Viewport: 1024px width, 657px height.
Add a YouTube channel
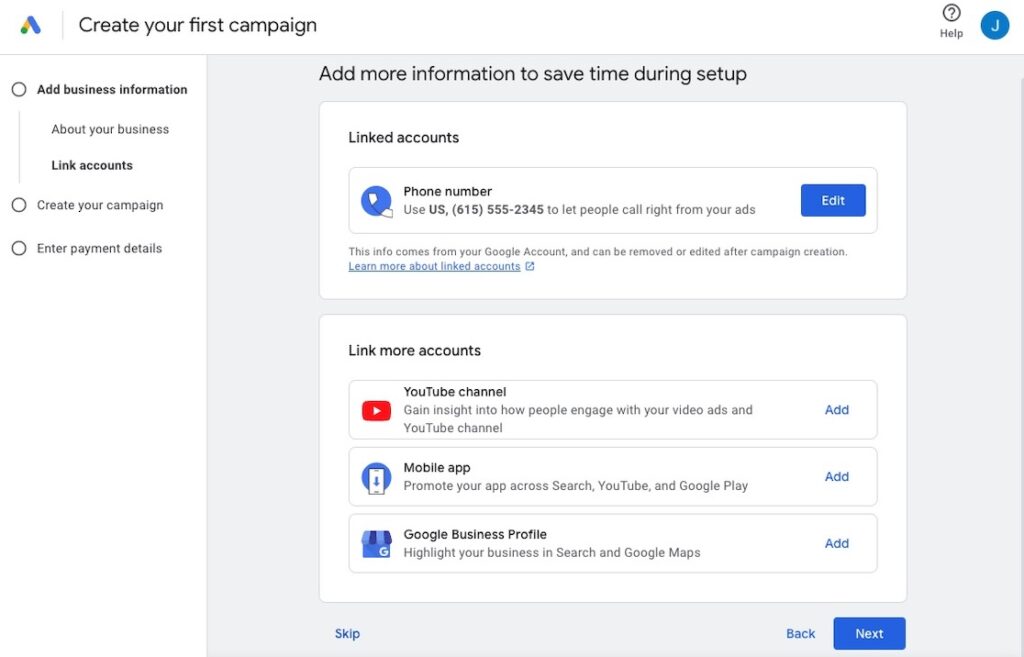pos(836,410)
